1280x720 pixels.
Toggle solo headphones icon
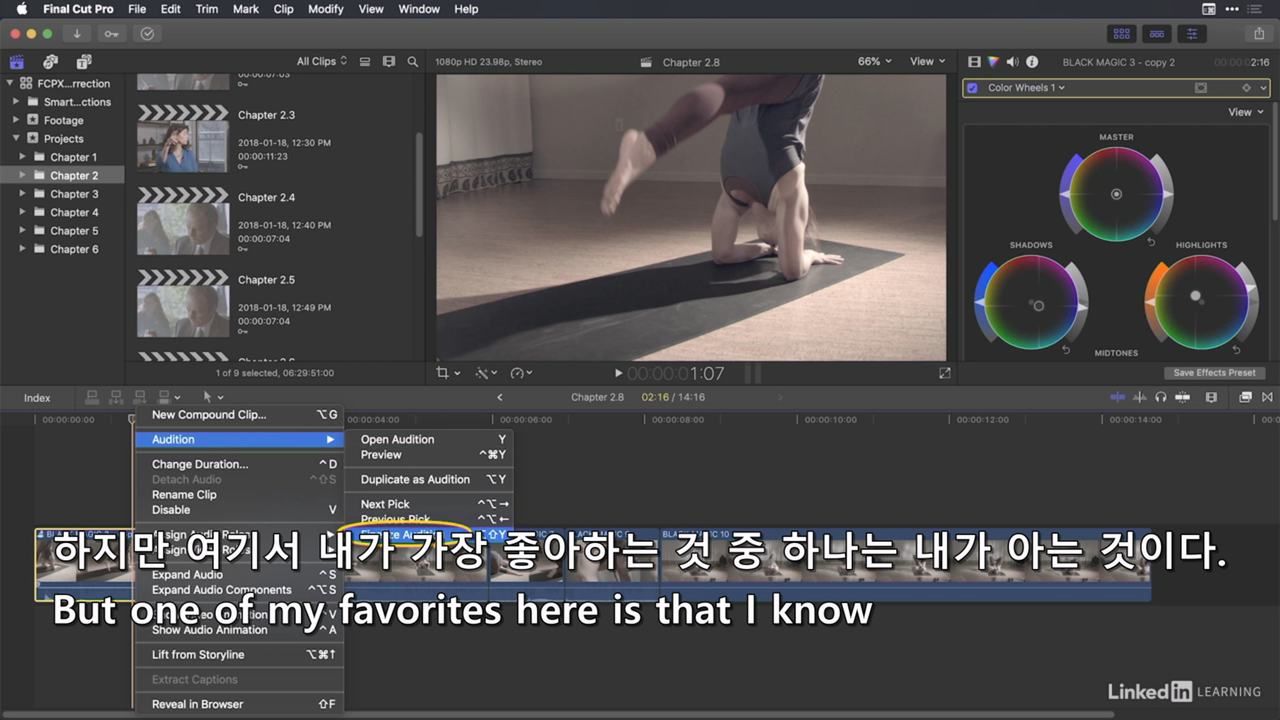[1160, 398]
